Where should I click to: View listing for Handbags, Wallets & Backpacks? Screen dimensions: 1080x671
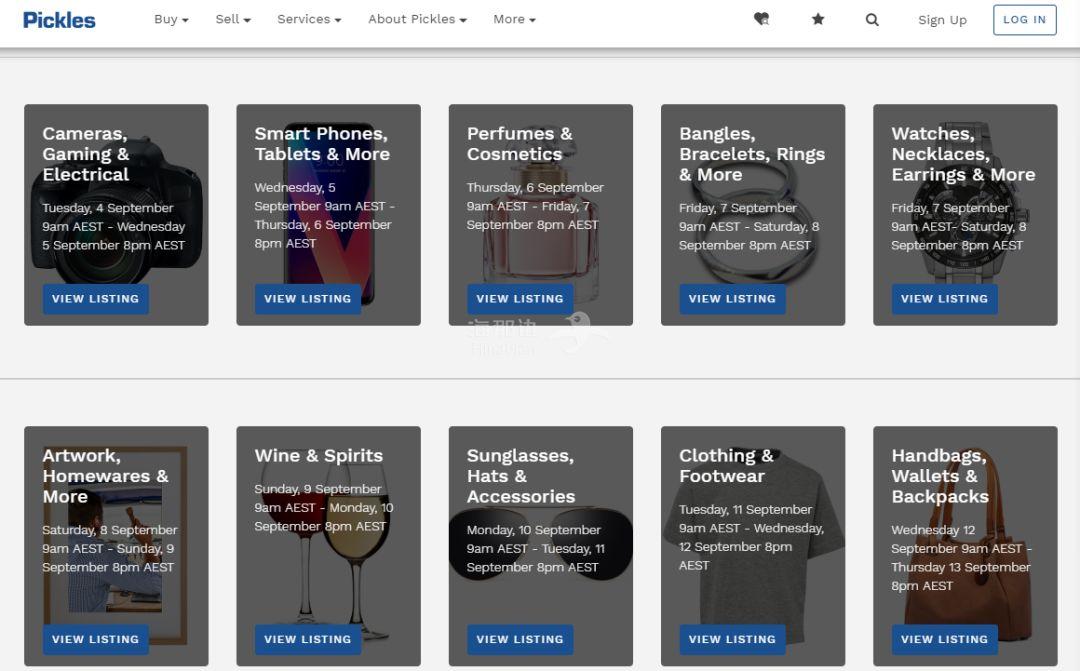pyautogui.click(x=944, y=640)
